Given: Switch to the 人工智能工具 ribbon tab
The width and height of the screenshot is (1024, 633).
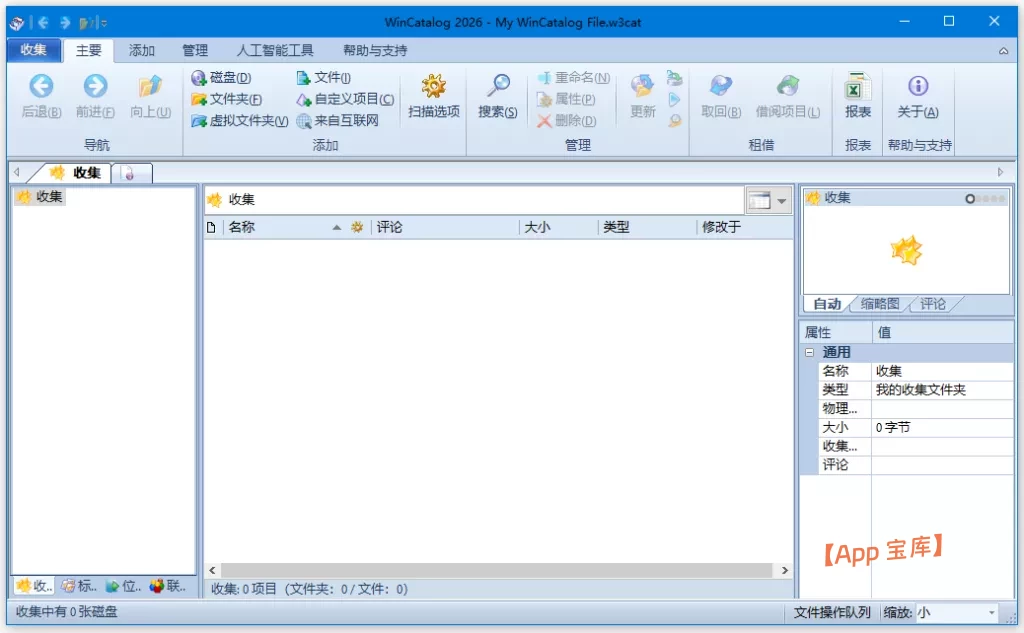Looking at the screenshot, I should tap(275, 50).
